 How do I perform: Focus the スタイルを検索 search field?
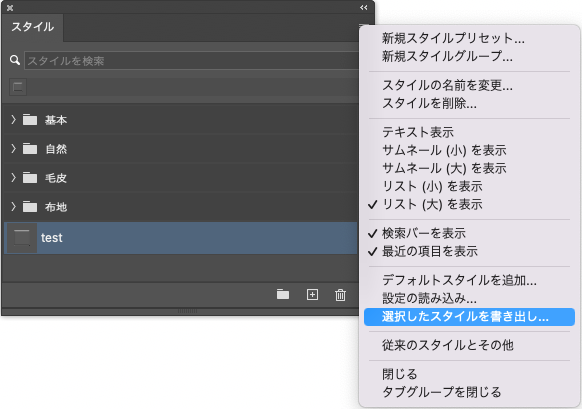coord(191,60)
